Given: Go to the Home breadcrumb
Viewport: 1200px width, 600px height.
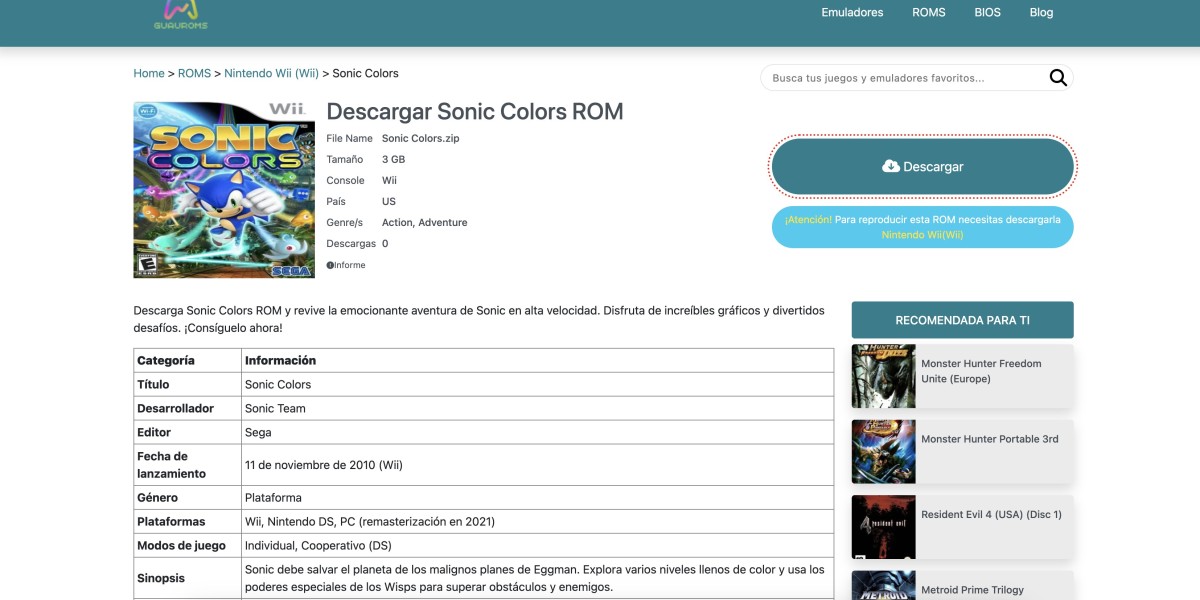Looking at the screenshot, I should (x=149, y=73).
